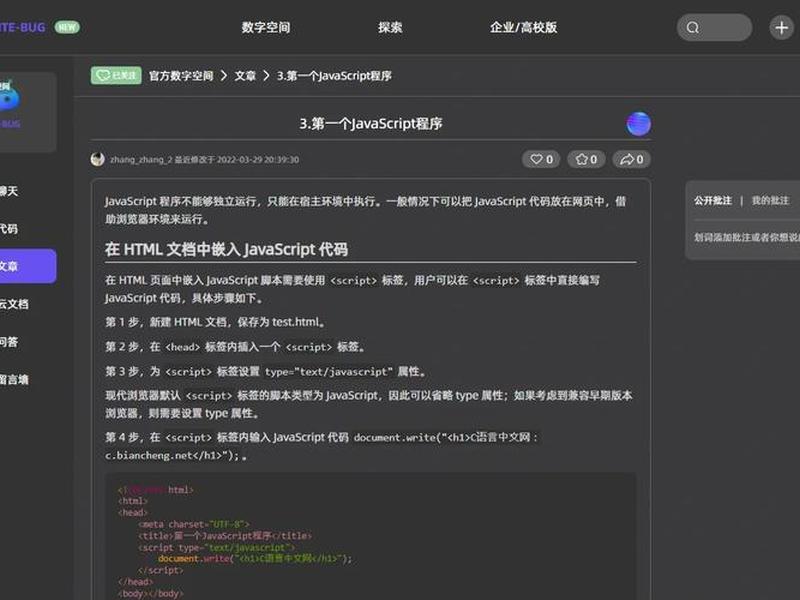Click the annotation hint text in the right panel
800x600 pixels.
746,237
